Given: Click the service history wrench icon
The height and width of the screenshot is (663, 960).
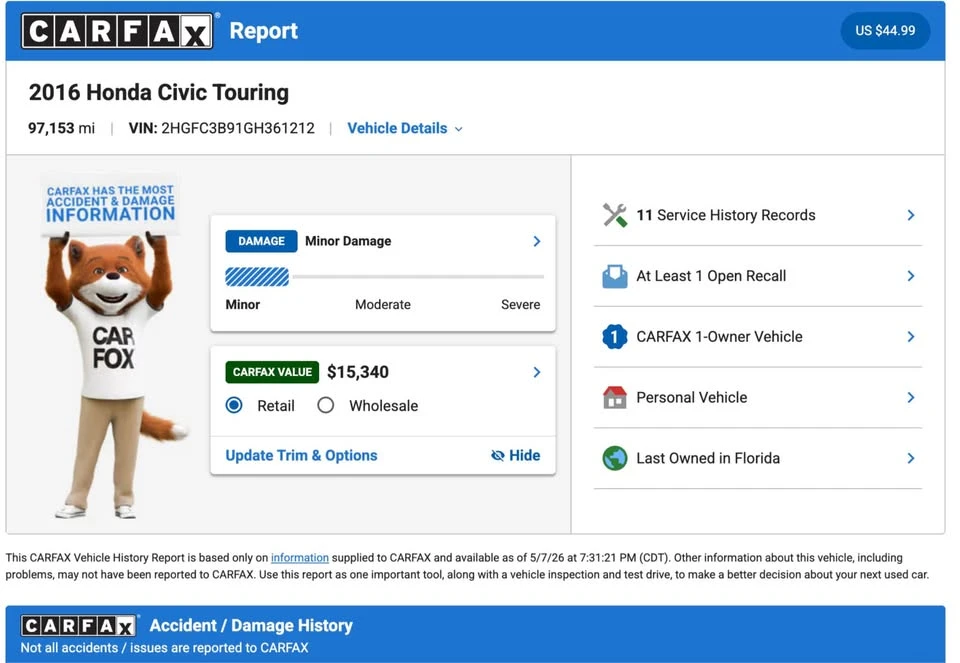Looking at the screenshot, I should [615, 215].
